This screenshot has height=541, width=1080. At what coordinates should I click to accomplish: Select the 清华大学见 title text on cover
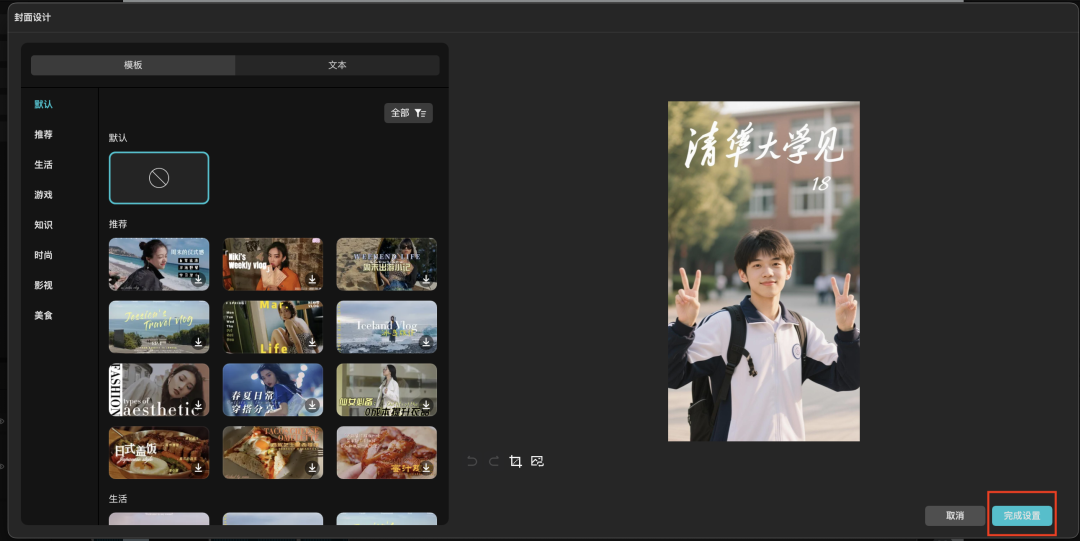[x=763, y=146]
